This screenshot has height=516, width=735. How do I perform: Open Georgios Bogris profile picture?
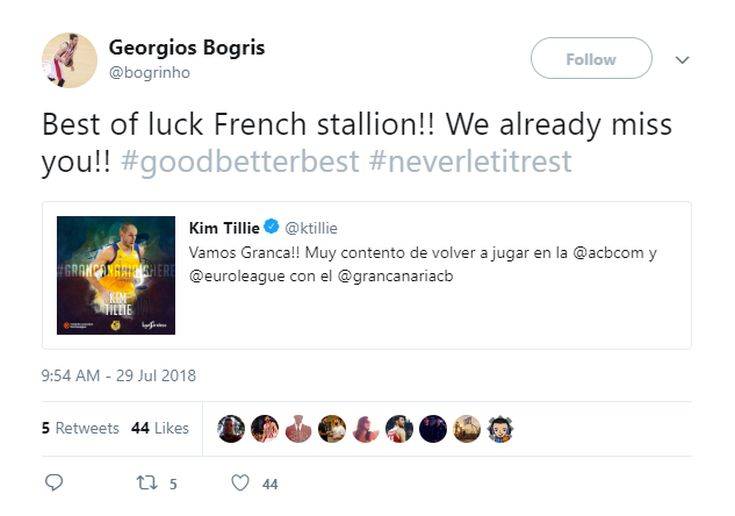(x=69, y=60)
